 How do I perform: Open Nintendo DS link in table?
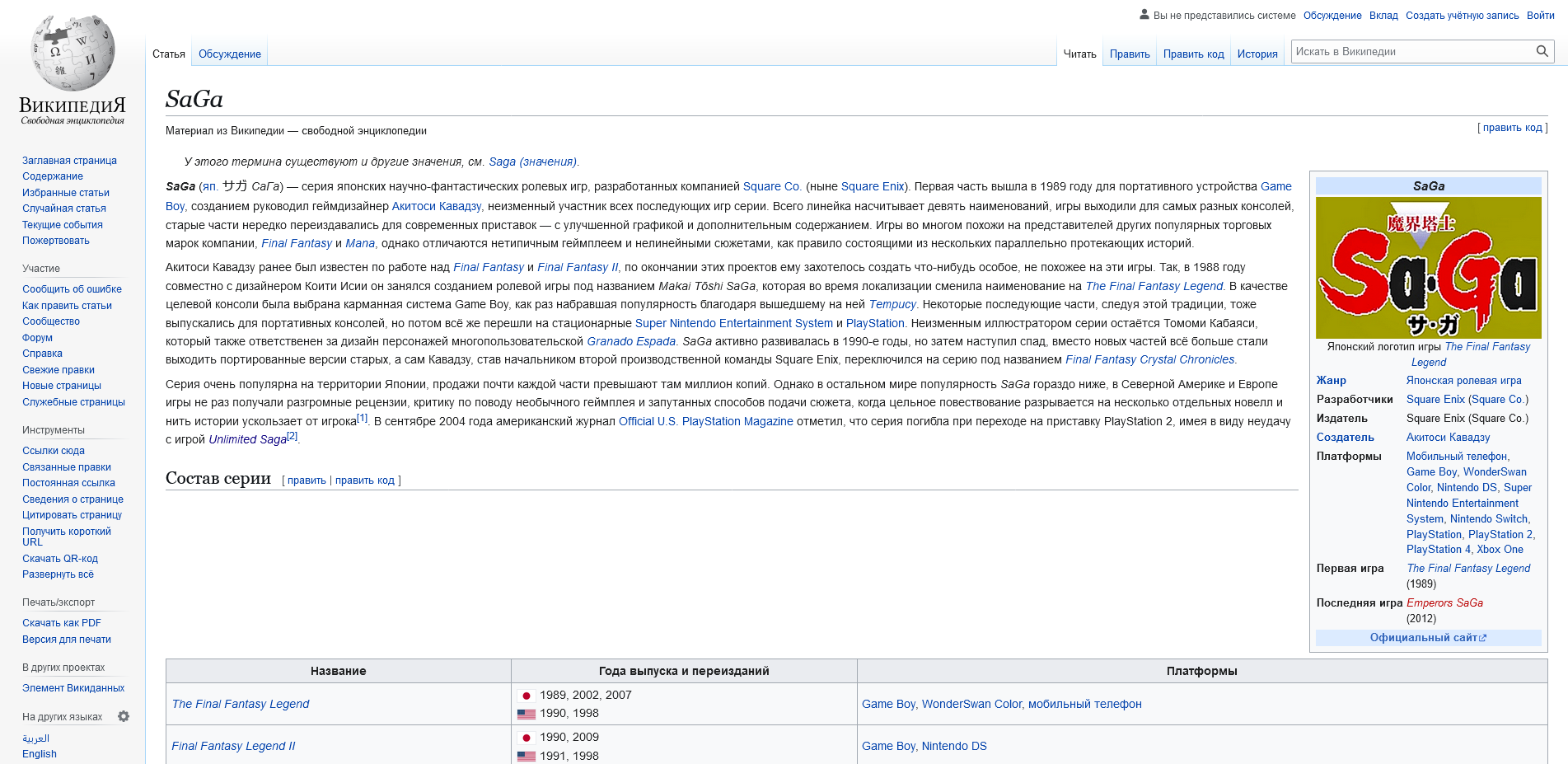pos(954,746)
